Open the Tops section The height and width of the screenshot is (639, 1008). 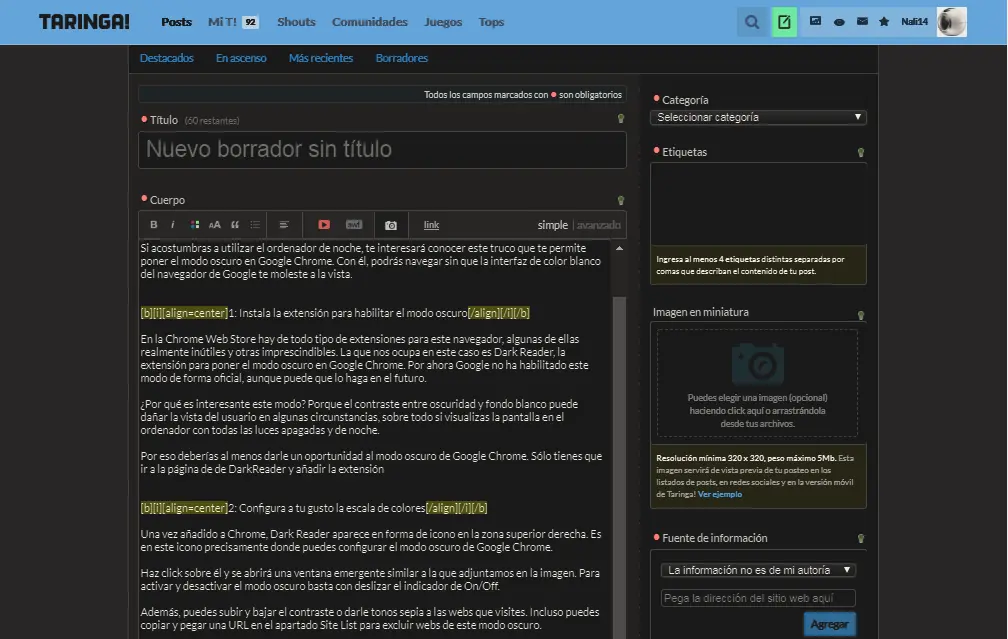click(x=491, y=22)
